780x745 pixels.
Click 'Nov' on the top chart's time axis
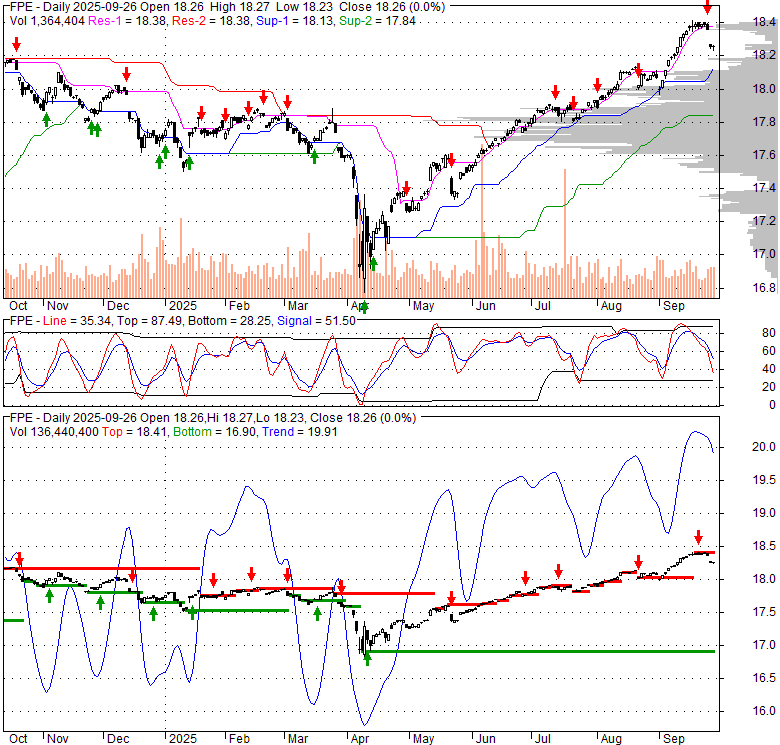pos(58,306)
